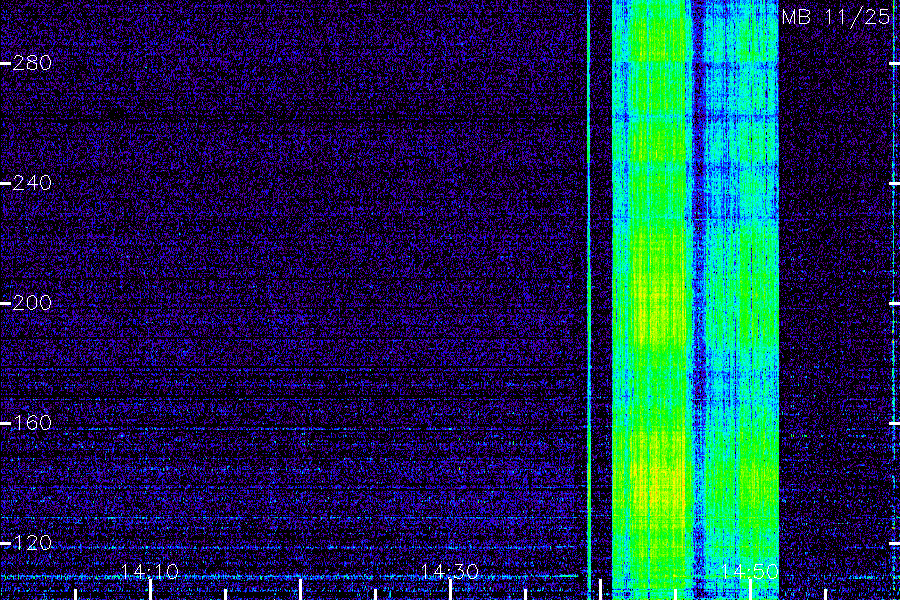Click the 120 frequency axis label
The image size is (900, 600).
point(32,543)
